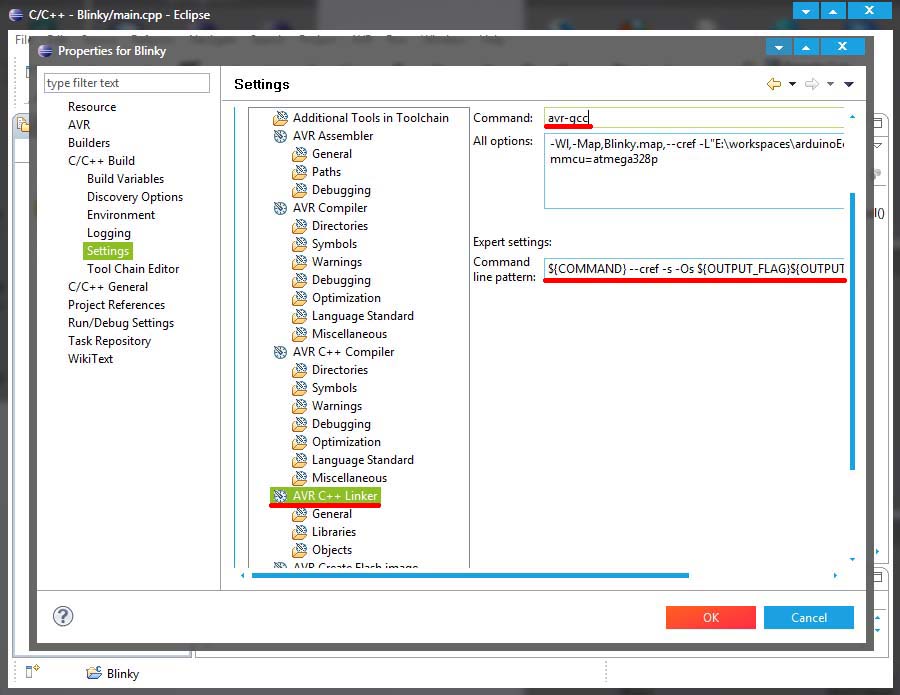Click Warnings option icon under AVR Compiler
This screenshot has width=900, height=695.
(300, 262)
